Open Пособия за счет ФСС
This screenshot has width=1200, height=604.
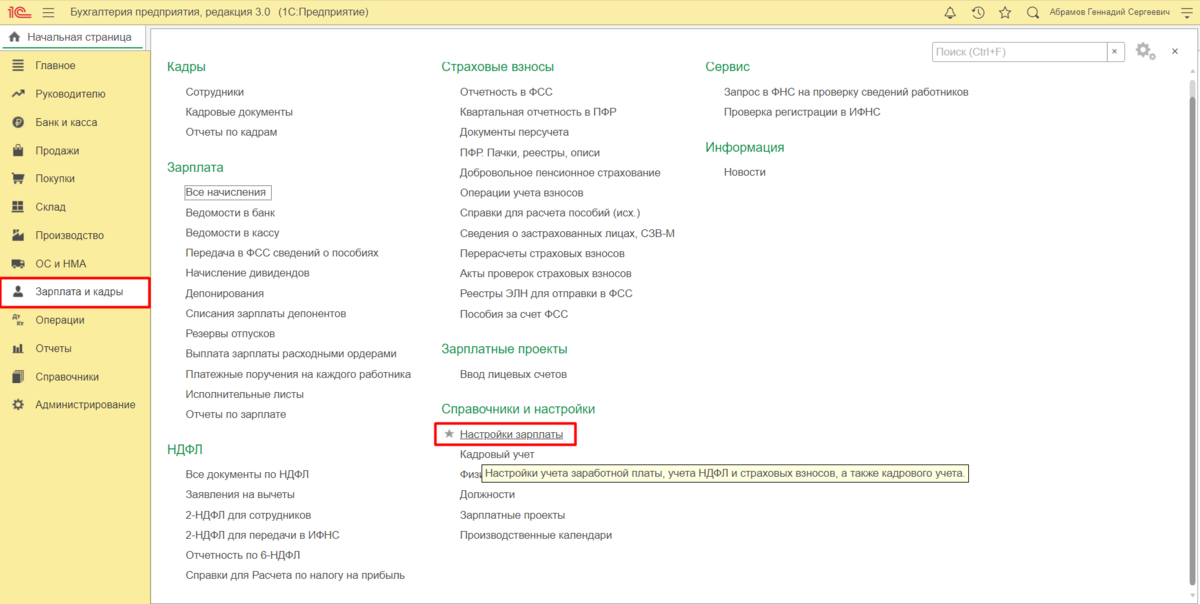click(x=514, y=313)
